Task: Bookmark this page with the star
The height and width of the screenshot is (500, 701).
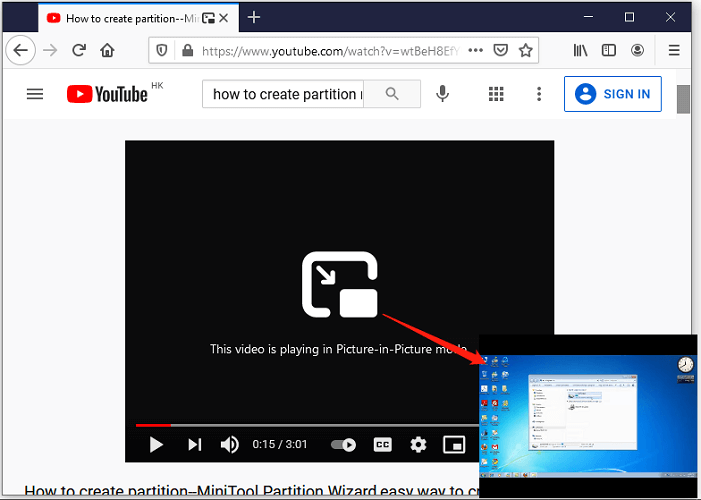Action: click(x=526, y=50)
